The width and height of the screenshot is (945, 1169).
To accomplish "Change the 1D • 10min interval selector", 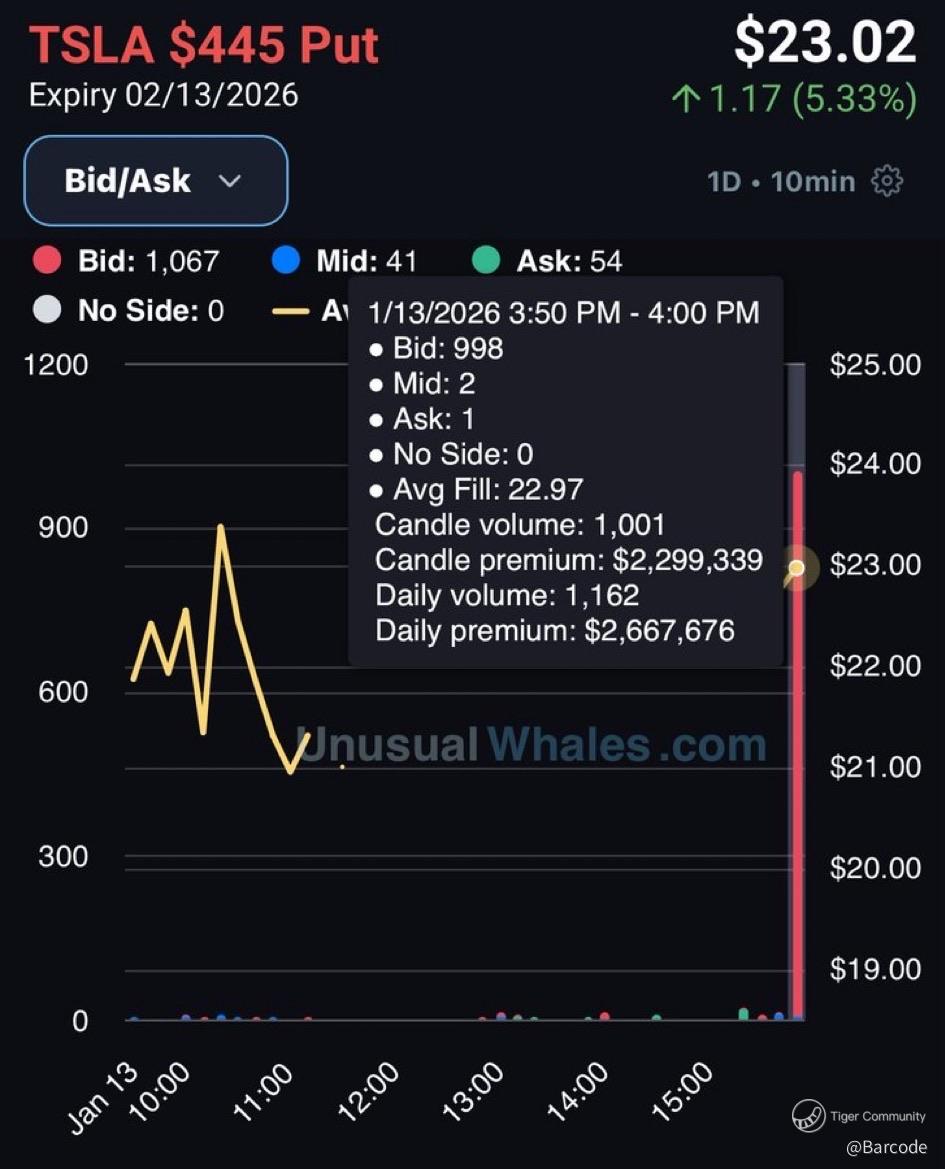I will [x=780, y=181].
